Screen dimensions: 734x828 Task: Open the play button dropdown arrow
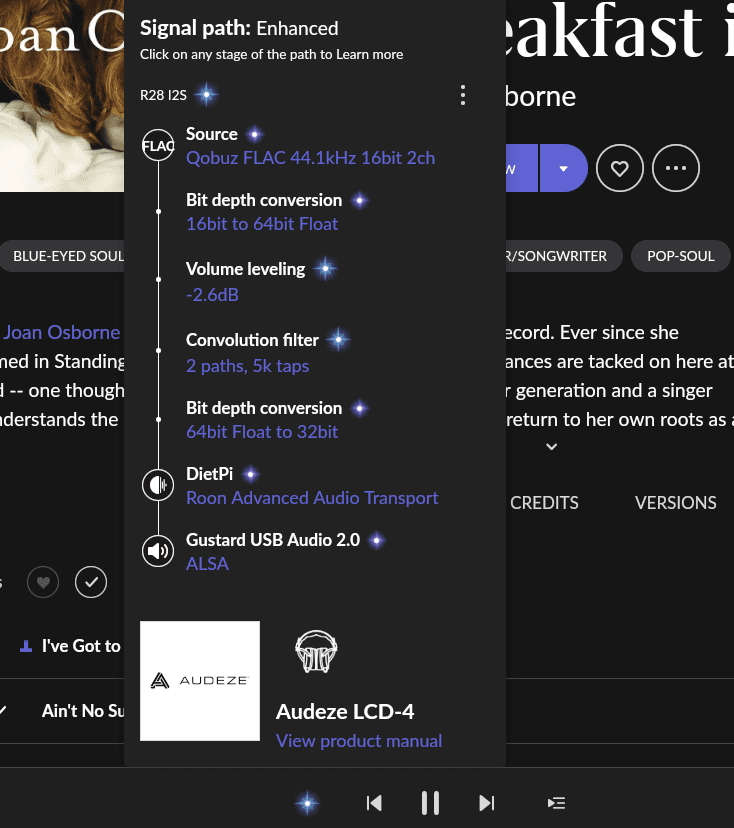click(563, 168)
